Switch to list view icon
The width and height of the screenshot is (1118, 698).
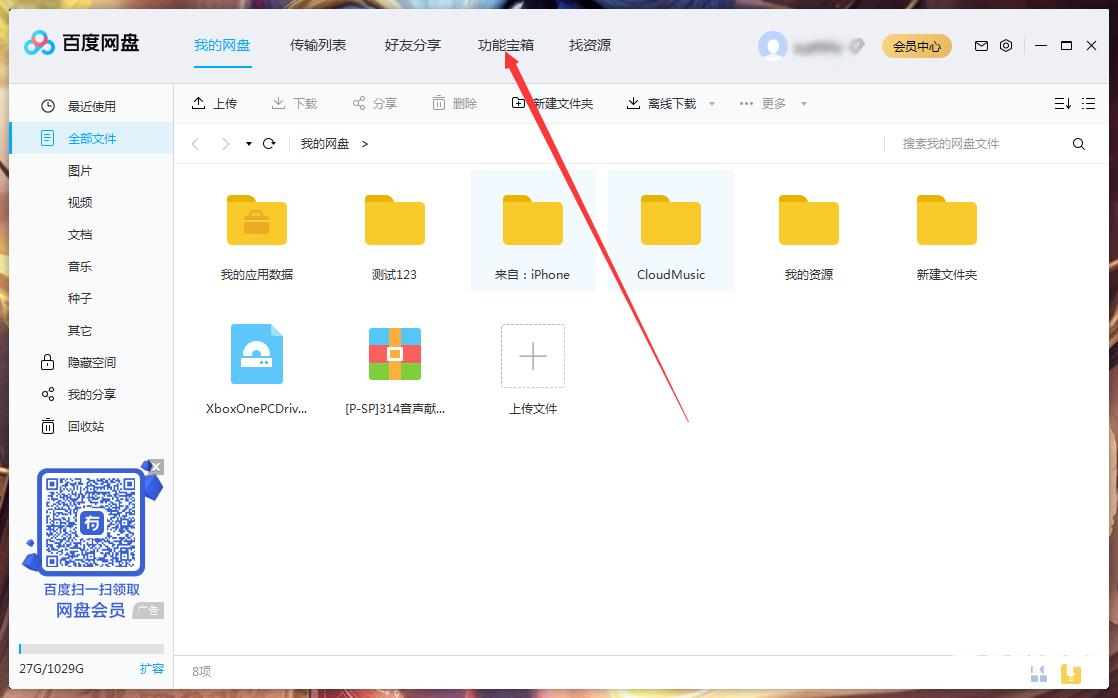1088,104
